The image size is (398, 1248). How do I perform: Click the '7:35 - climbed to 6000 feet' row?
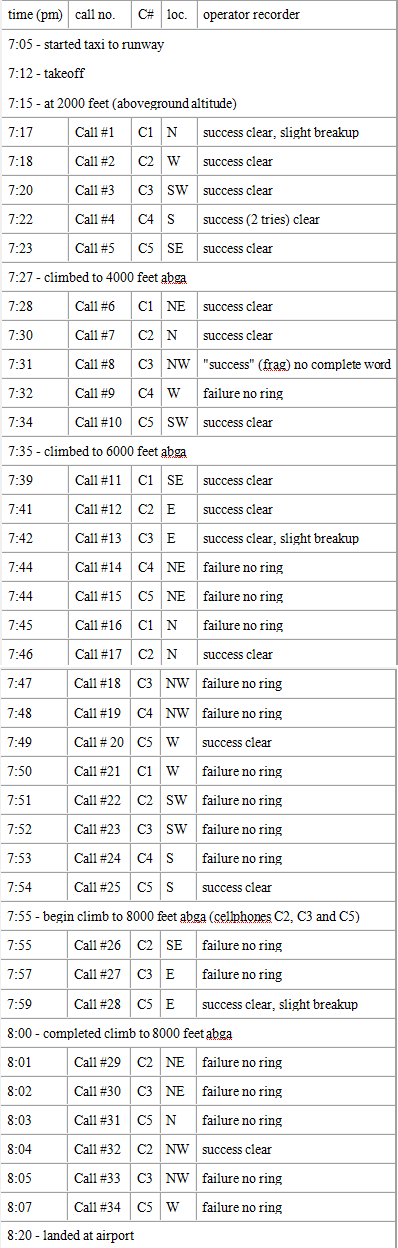(199, 451)
